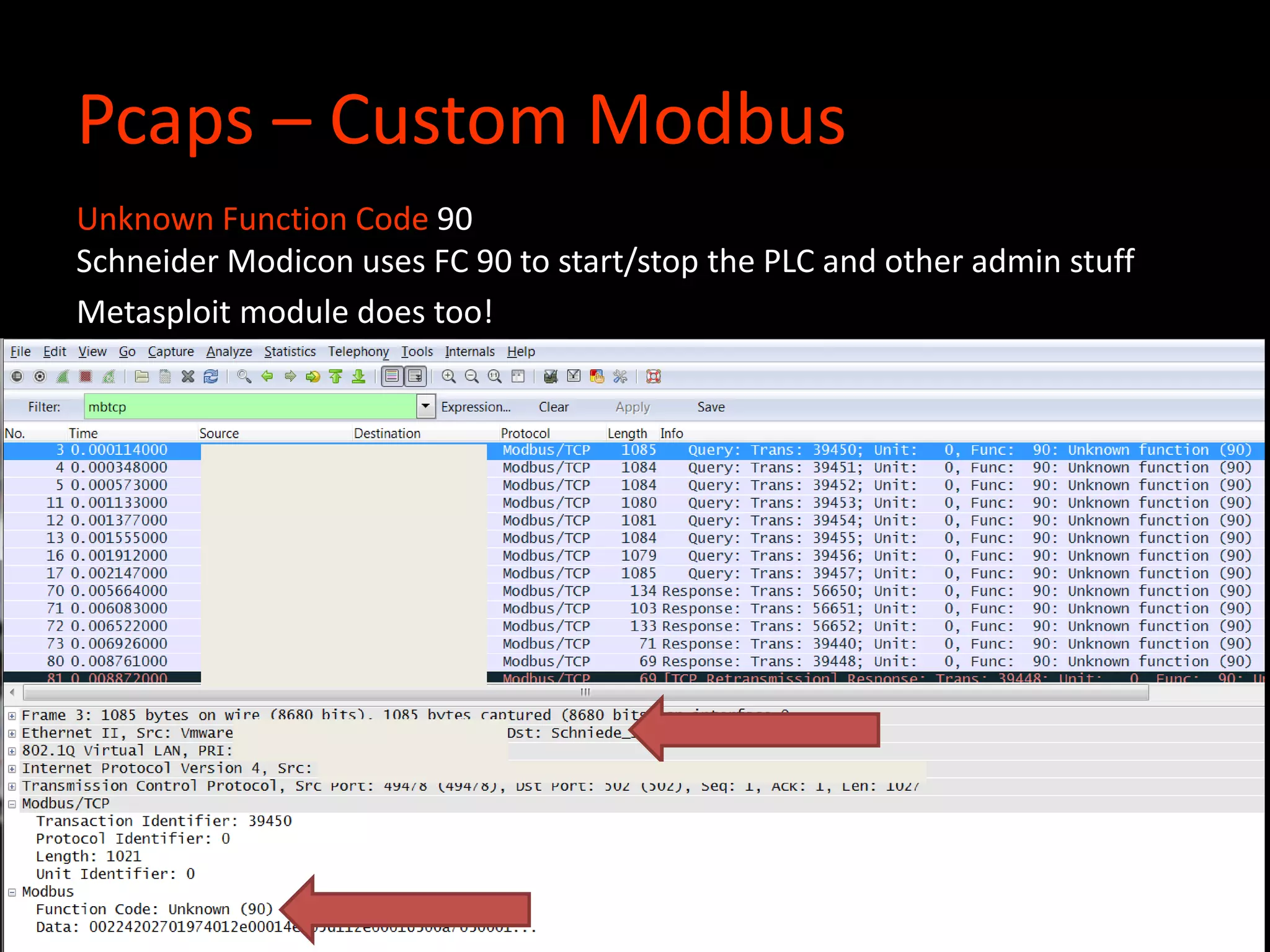Zoom in on packet text
Screen dimensions: 1270x952
(449, 376)
